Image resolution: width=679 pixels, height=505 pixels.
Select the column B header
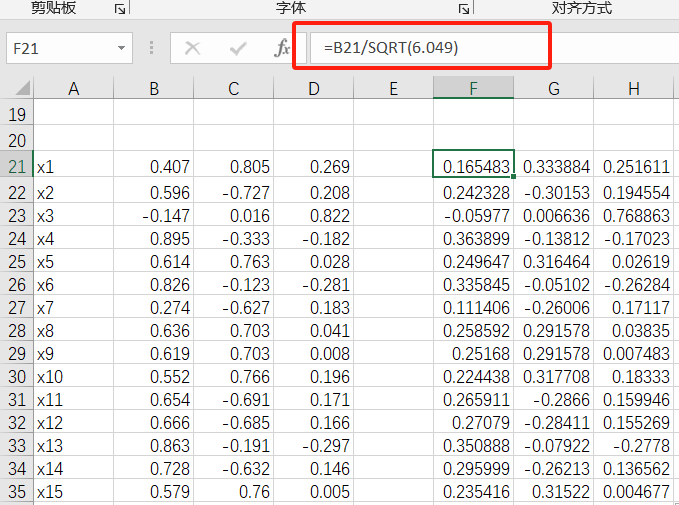pyautogui.click(x=153, y=90)
